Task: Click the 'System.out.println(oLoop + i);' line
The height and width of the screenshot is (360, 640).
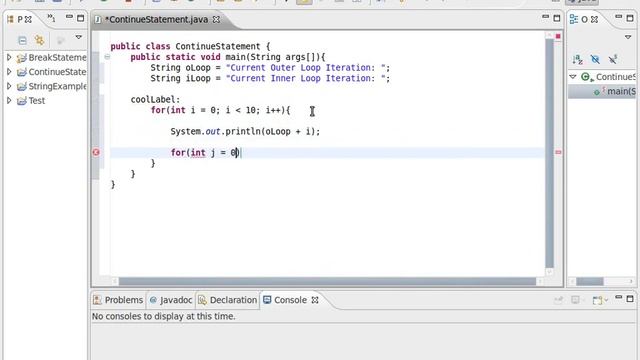Action: click(245, 131)
